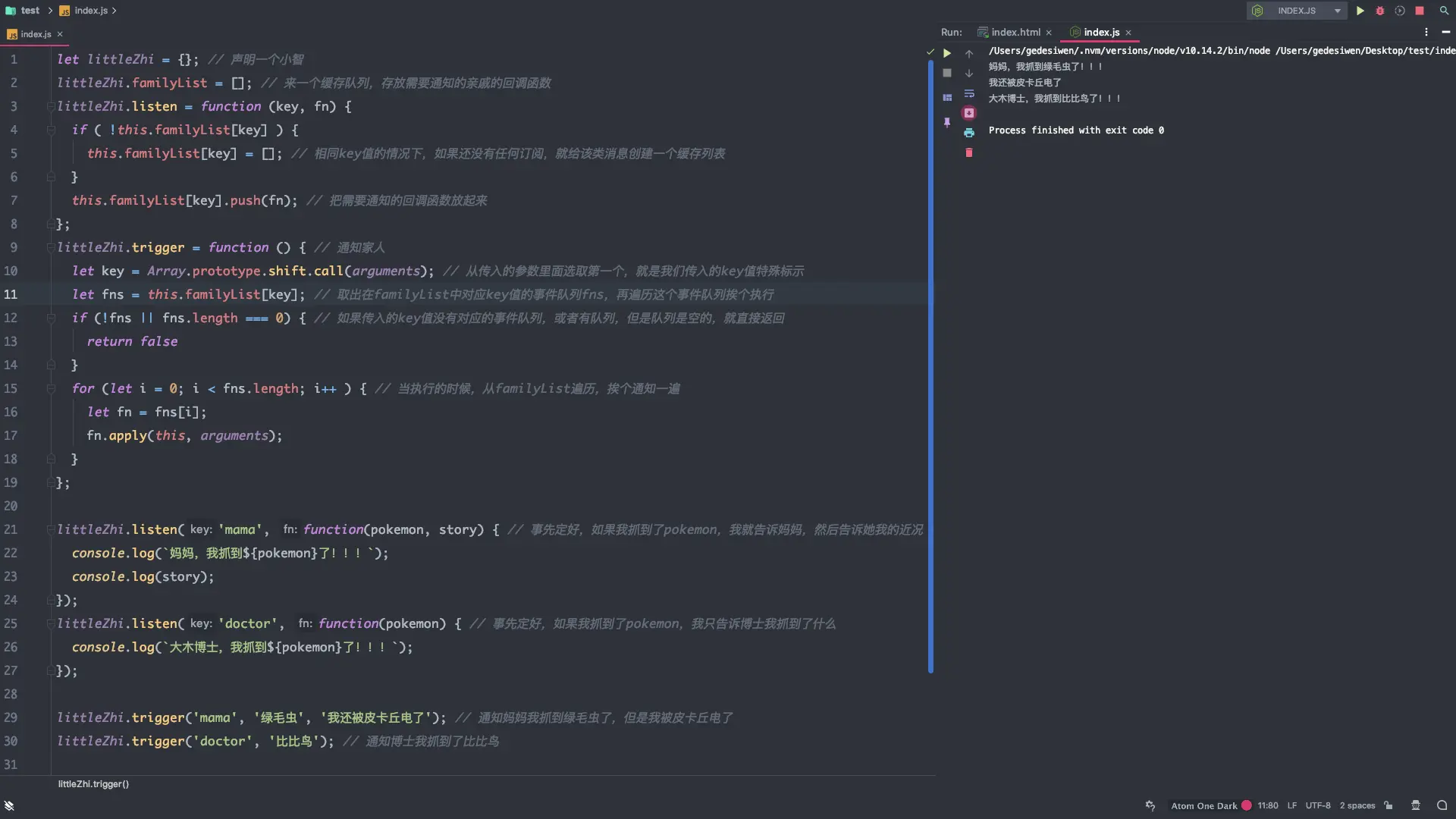Rerun program in Run panel gutter
Image resolution: width=1456 pixels, height=819 pixels.
pyautogui.click(x=947, y=53)
